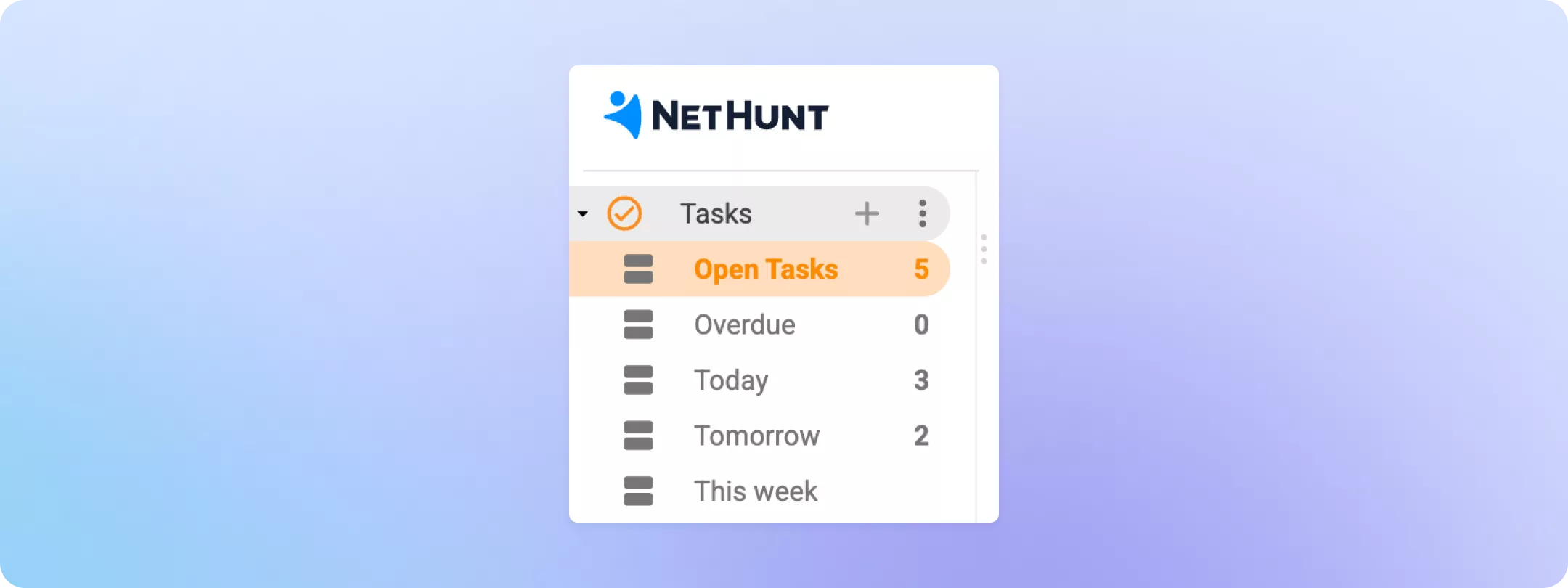Collapse the Tasks section arrow
The image size is (1568, 588).
click(582, 213)
